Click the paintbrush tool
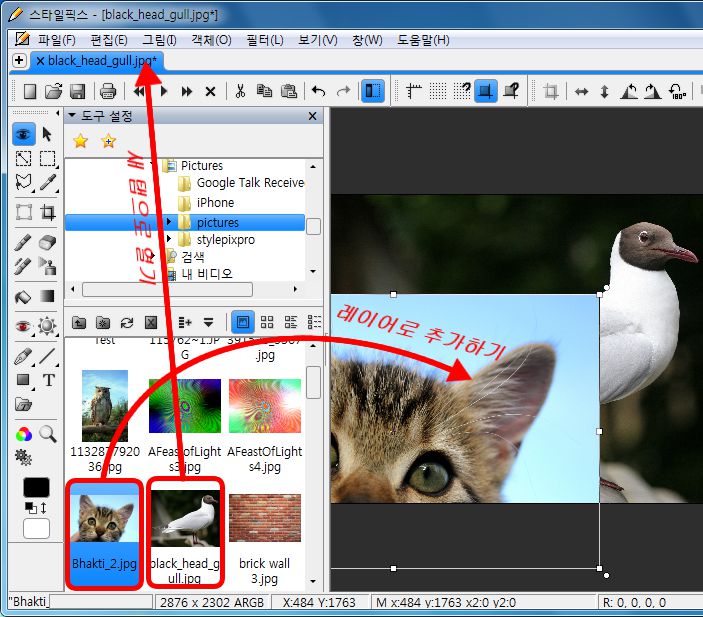Image resolution: width=703 pixels, height=617 pixels. (x=23, y=242)
